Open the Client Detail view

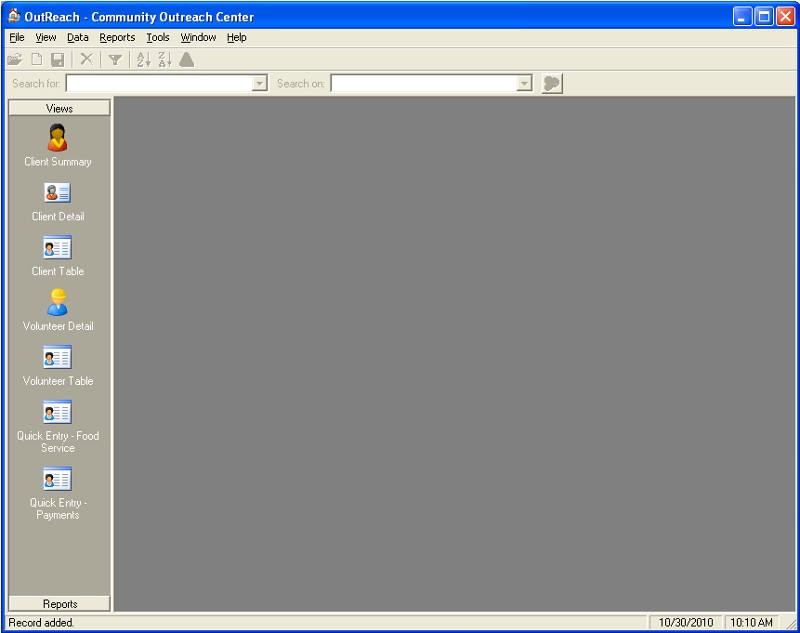click(x=58, y=193)
